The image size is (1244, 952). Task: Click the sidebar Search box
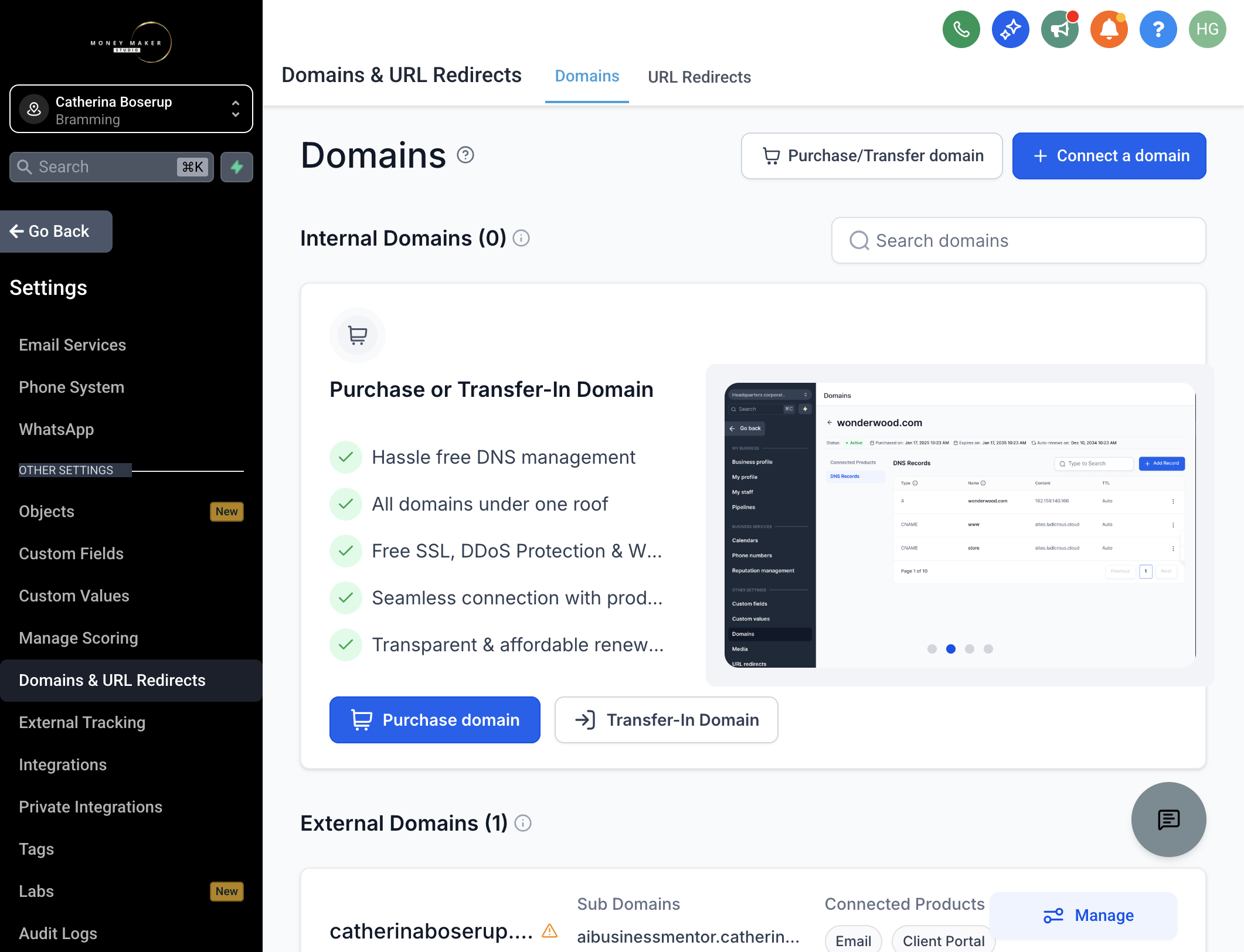click(x=111, y=167)
